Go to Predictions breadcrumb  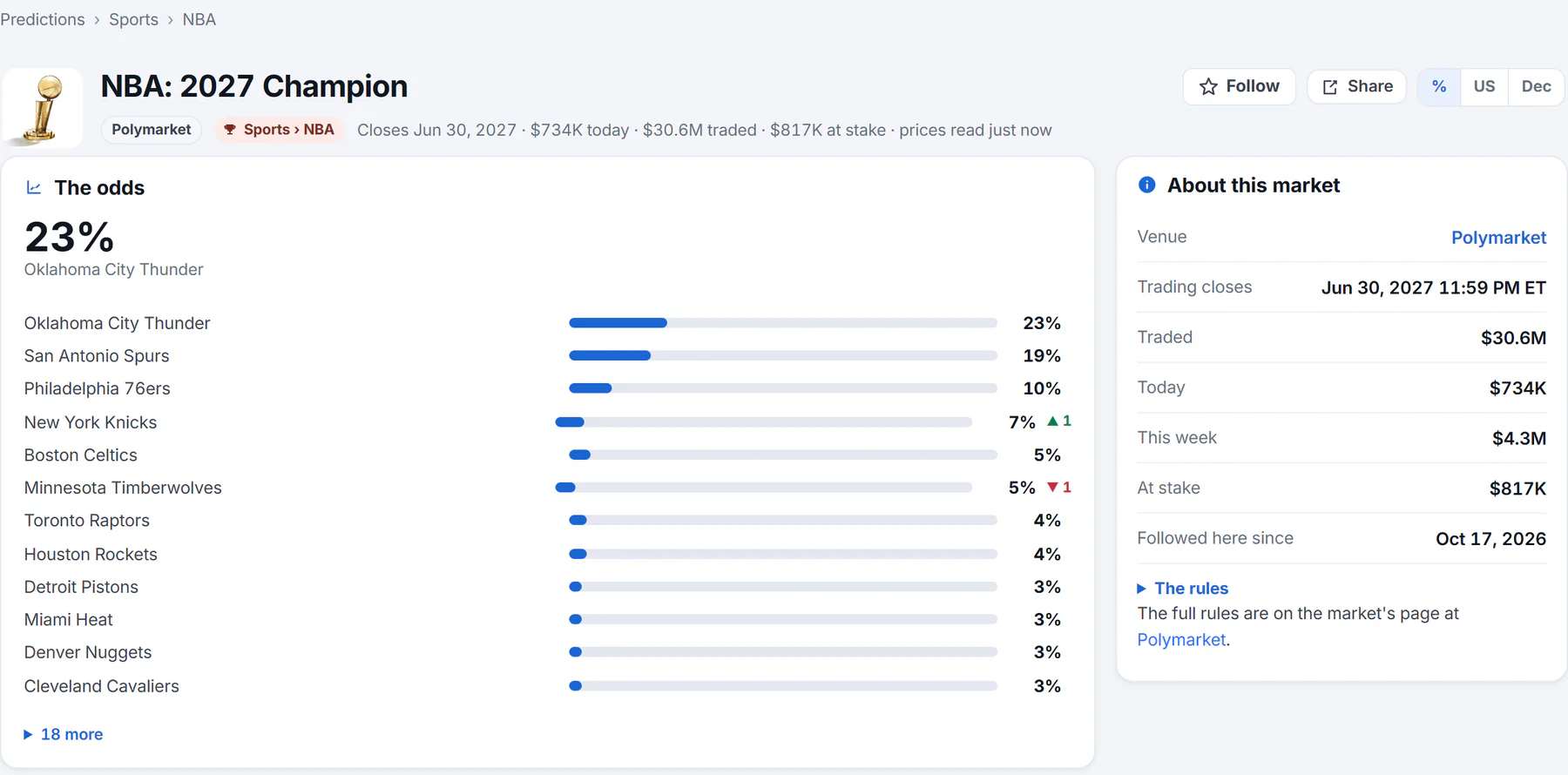pos(43,19)
